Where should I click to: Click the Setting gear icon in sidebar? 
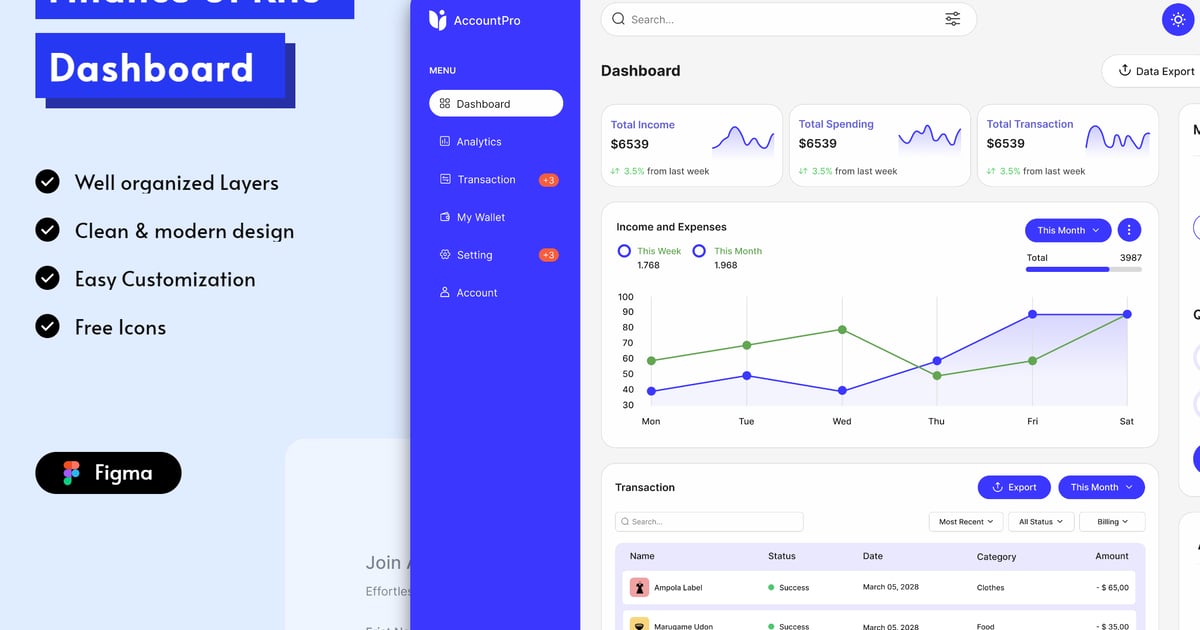445,255
